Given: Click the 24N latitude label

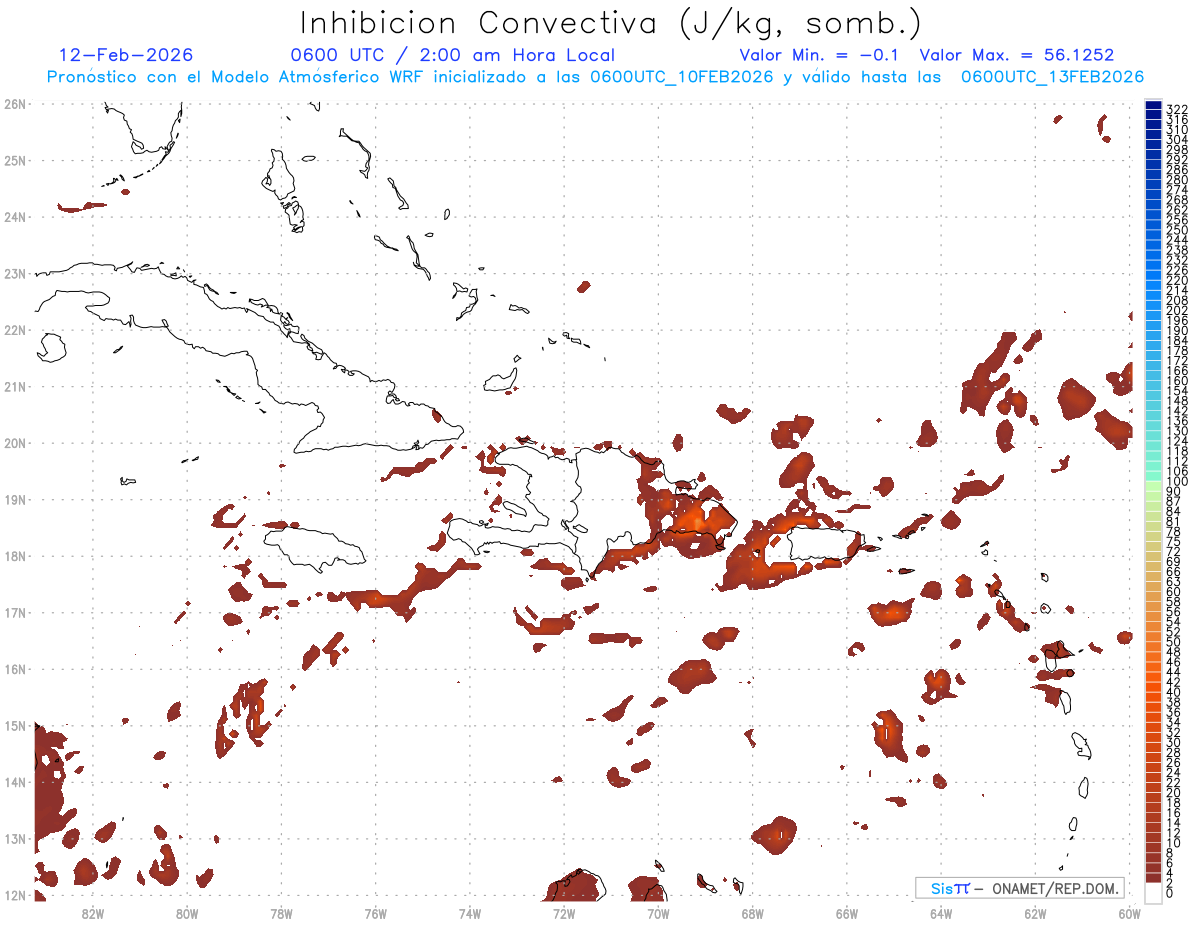Looking at the screenshot, I should (x=15, y=217).
